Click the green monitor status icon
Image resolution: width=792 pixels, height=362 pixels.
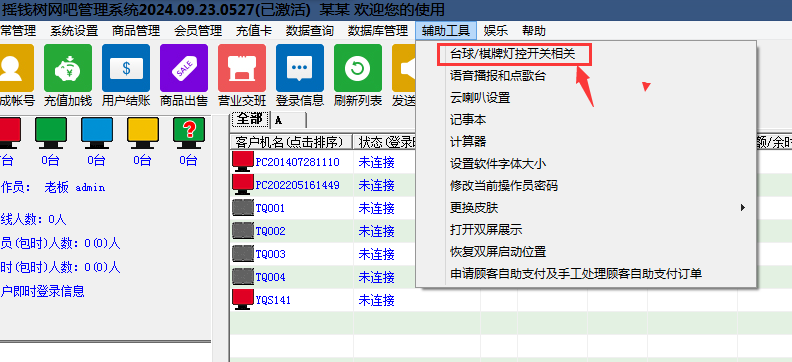51,132
